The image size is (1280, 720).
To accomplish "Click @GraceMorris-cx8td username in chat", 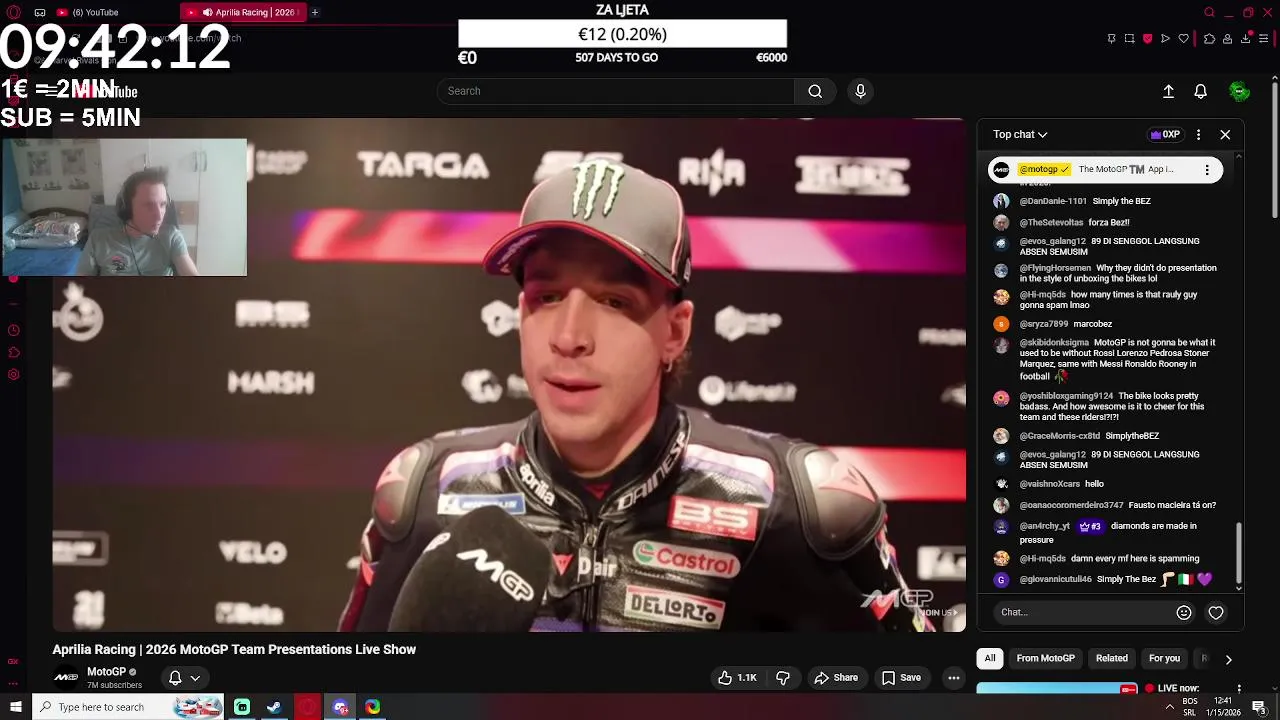I will pos(1060,436).
